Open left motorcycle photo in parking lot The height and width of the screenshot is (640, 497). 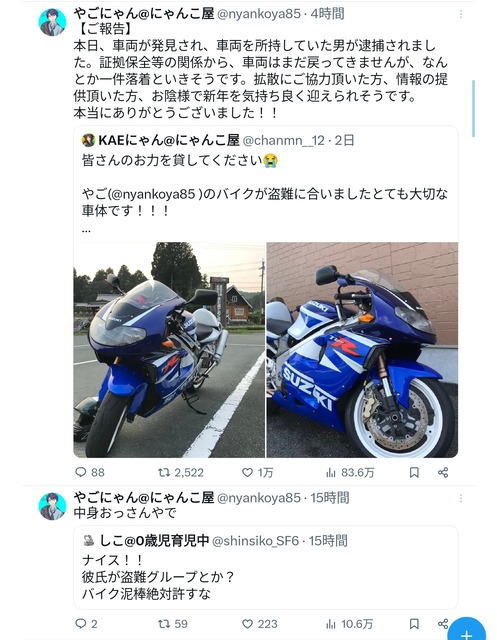(x=169, y=350)
